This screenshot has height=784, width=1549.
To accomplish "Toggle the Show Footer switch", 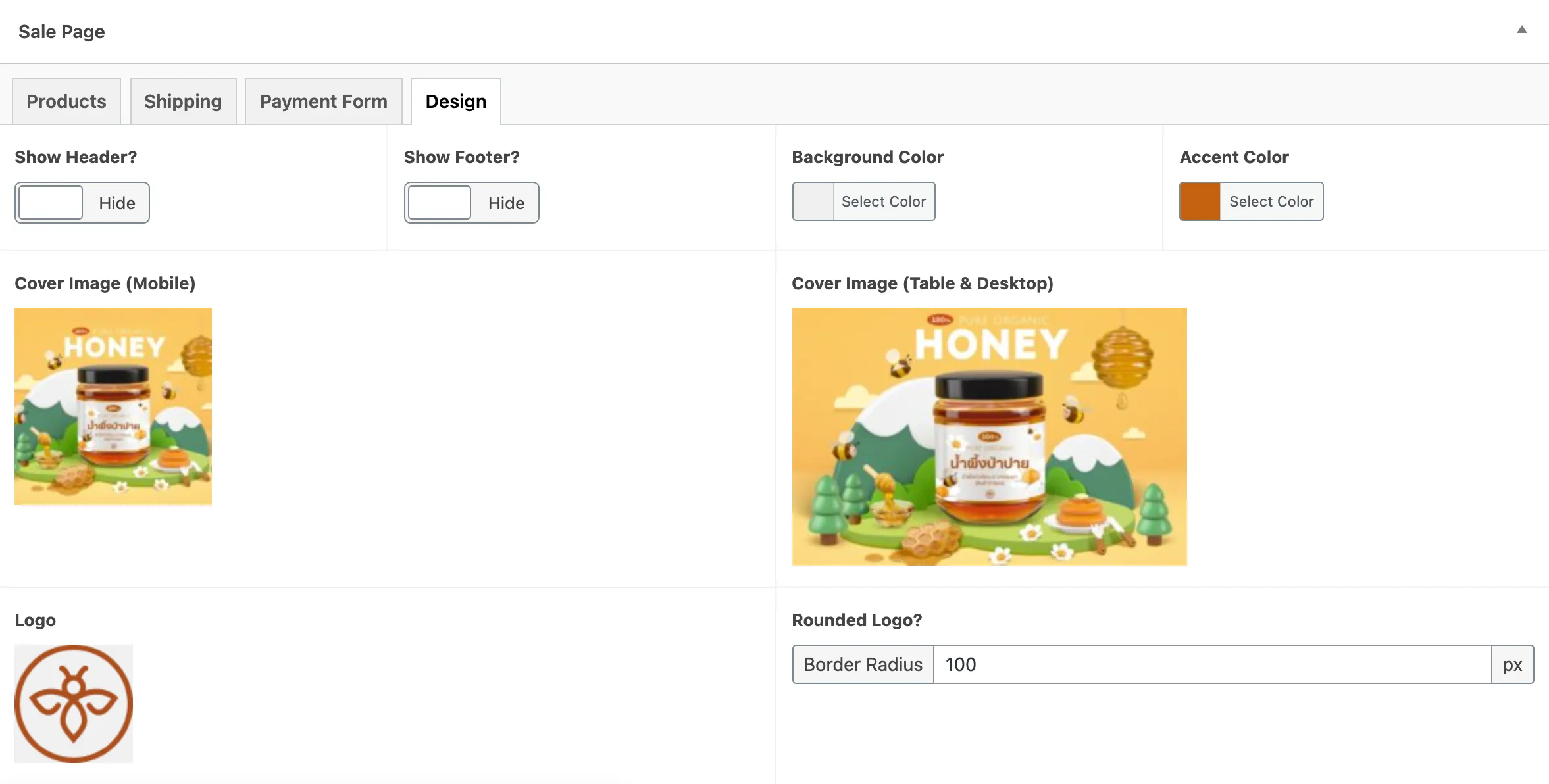I will tap(440, 203).
